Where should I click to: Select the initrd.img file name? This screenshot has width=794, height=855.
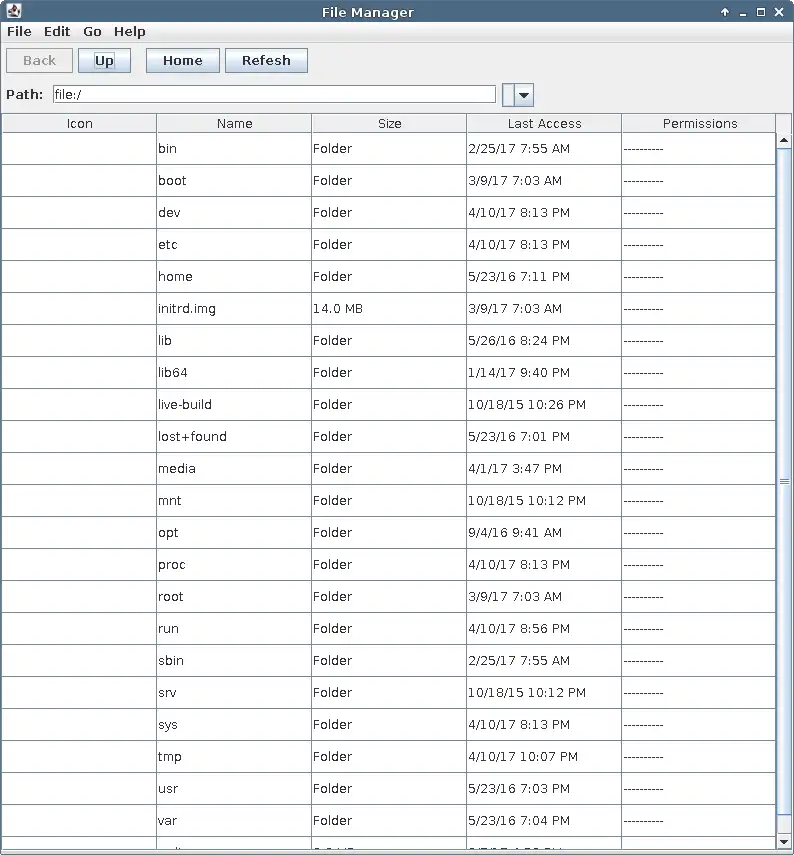pos(187,309)
